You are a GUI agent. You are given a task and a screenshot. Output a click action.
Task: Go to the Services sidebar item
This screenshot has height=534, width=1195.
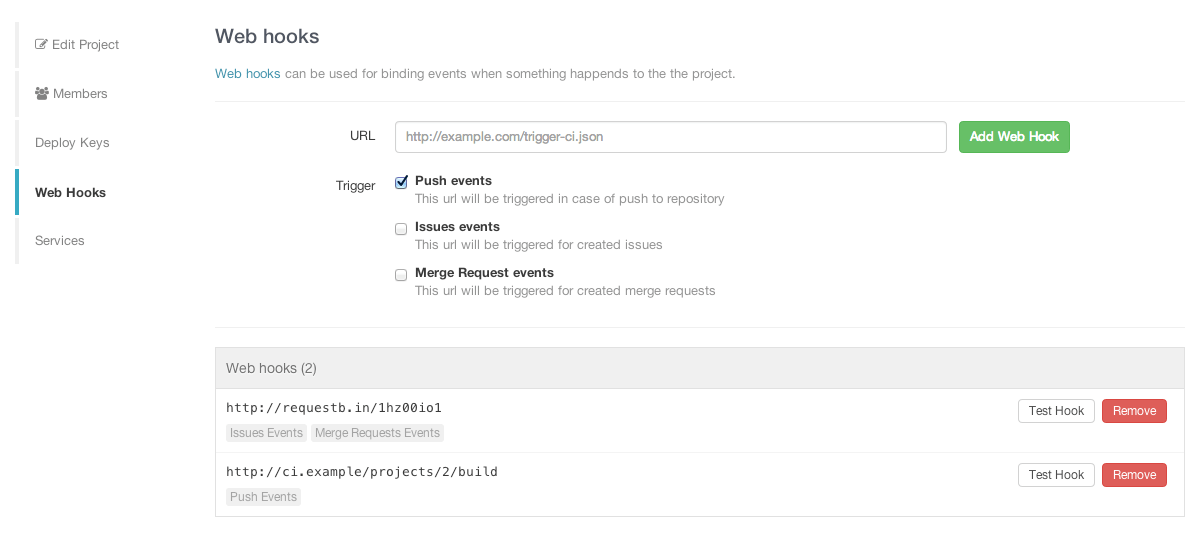click(x=60, y=241)
